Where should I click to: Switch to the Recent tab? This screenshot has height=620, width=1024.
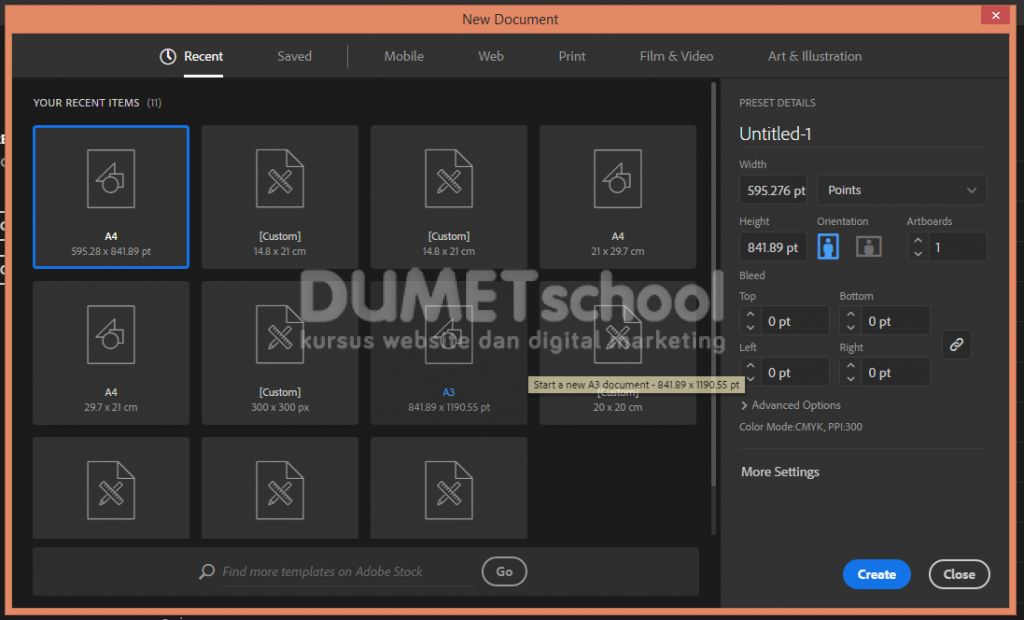(191, 56)
